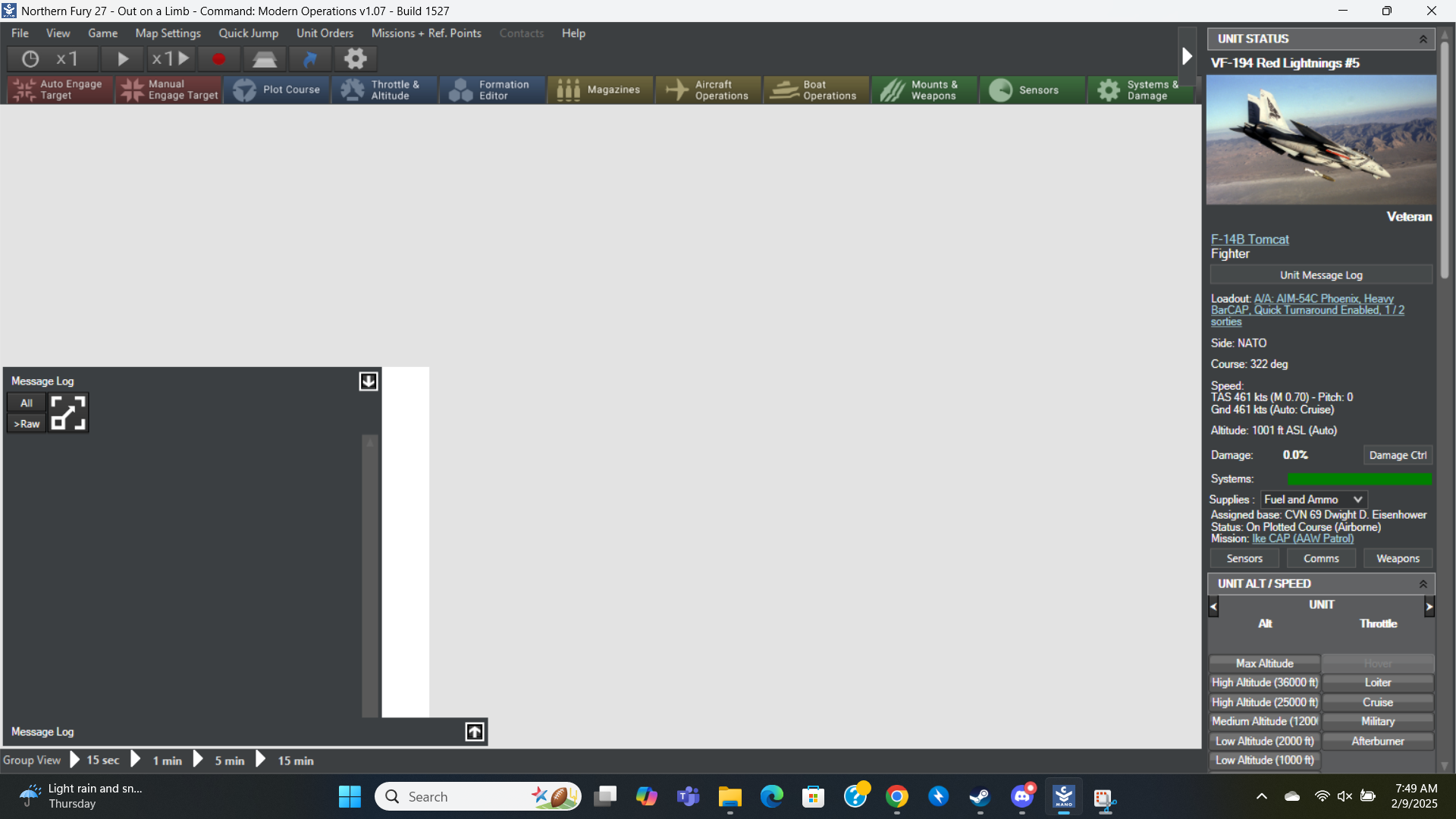Open Aircraft Operations window
The height and width of the screenshot is (819, 1456).
[708, 89]
